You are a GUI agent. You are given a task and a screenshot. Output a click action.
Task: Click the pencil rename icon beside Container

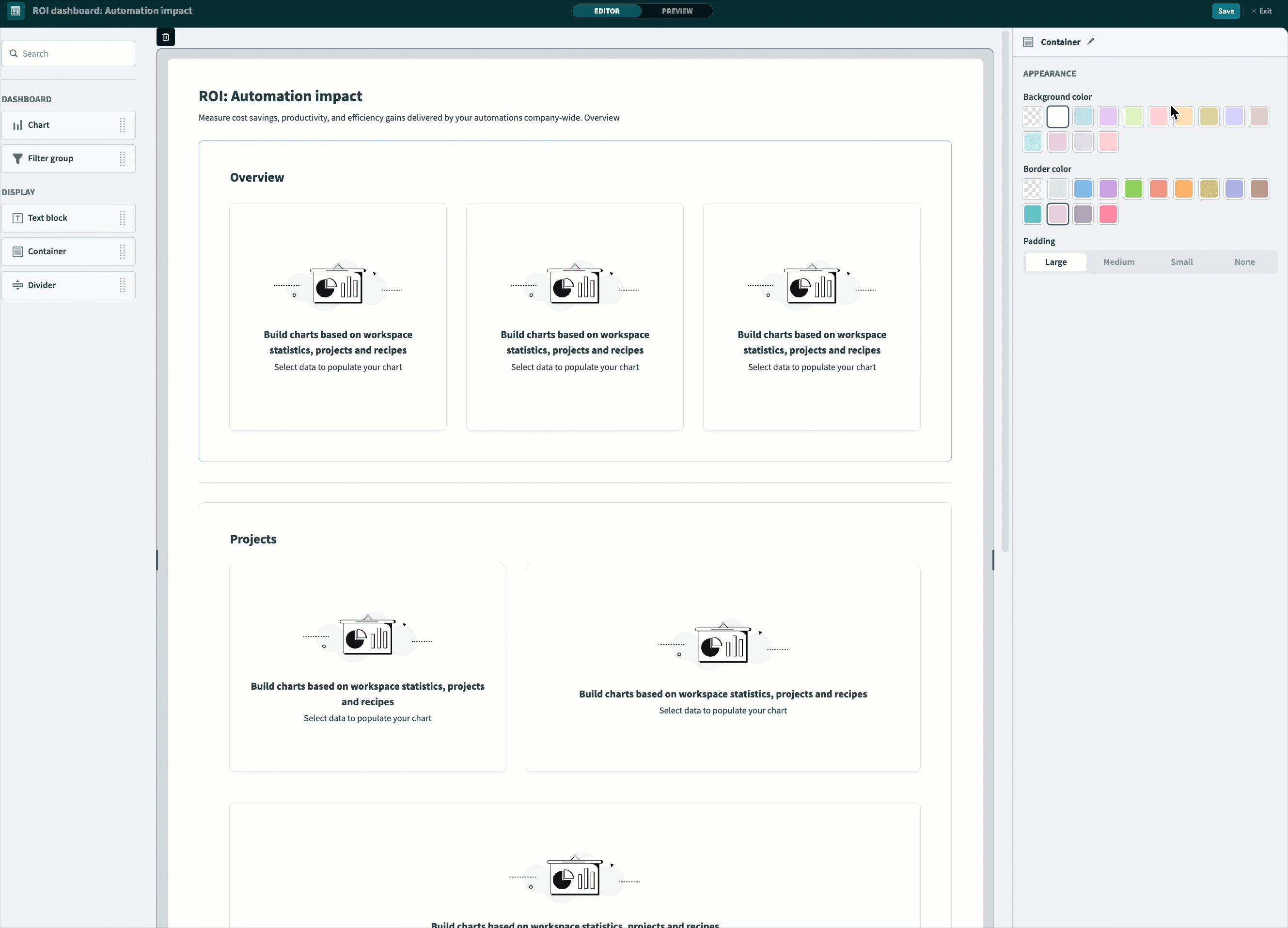[1090, 42]
